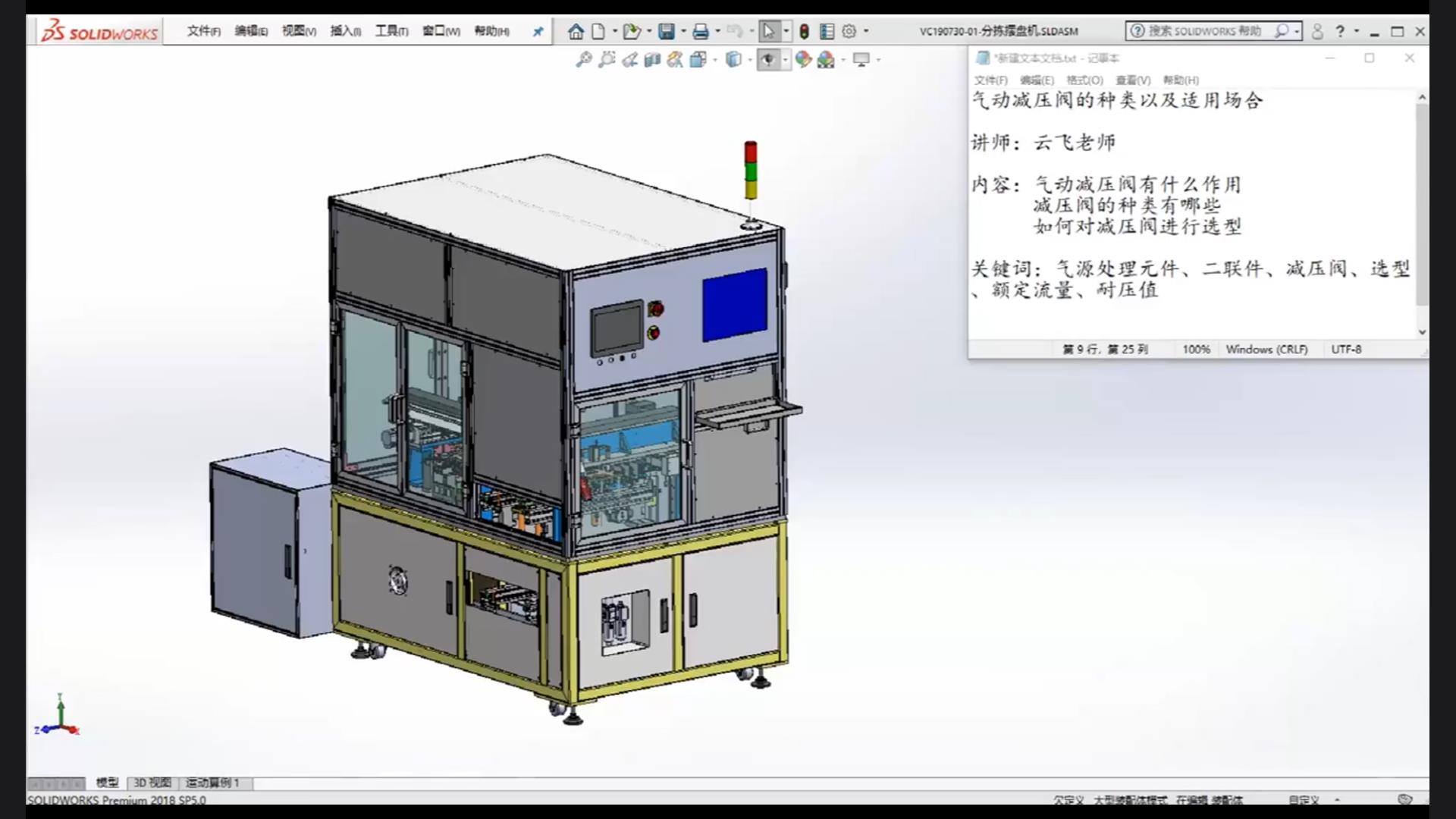Open Notepad 查看(V) menu
Screen dimensions: 1456x819
click(x=1133, y=80)
